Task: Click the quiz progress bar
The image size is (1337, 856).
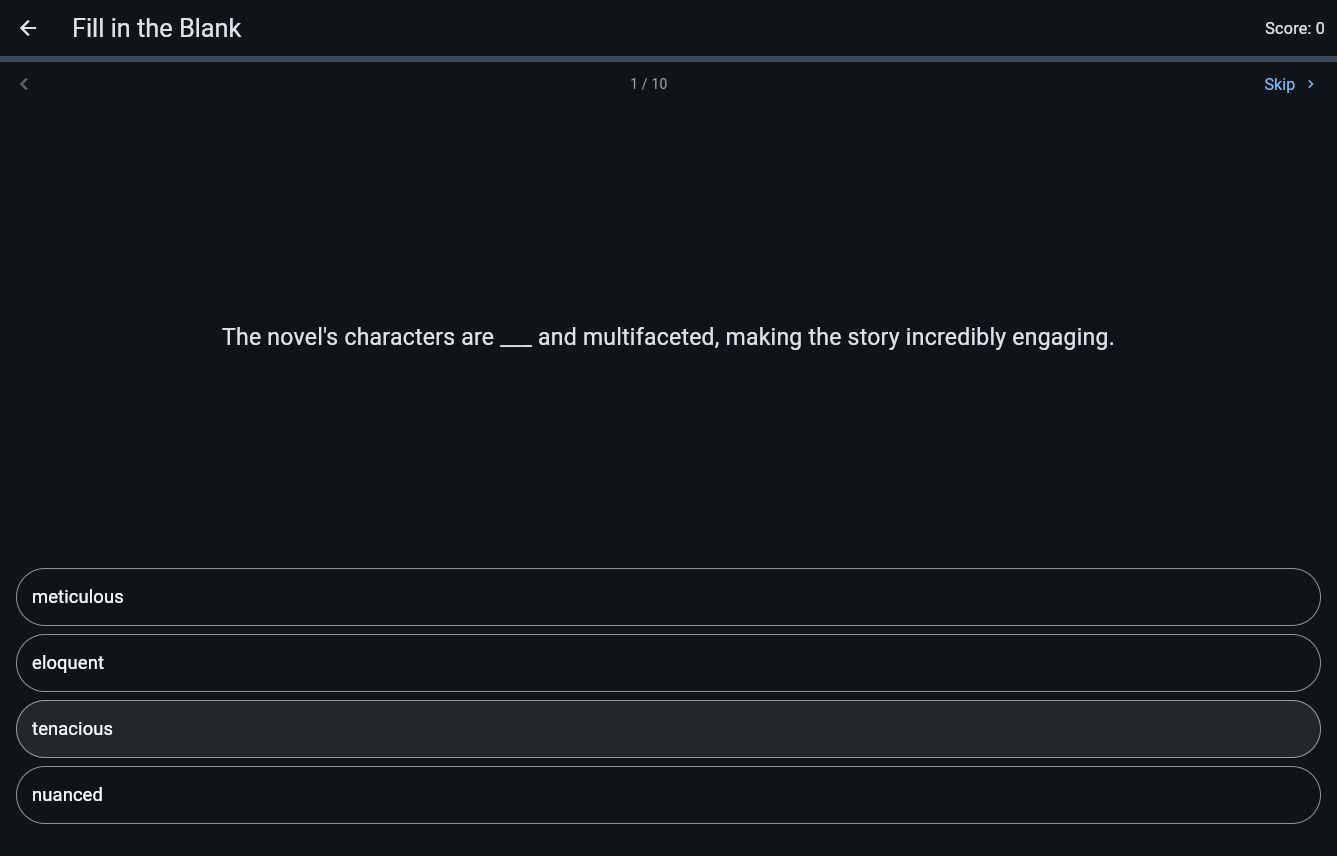Action: point(668,59)
